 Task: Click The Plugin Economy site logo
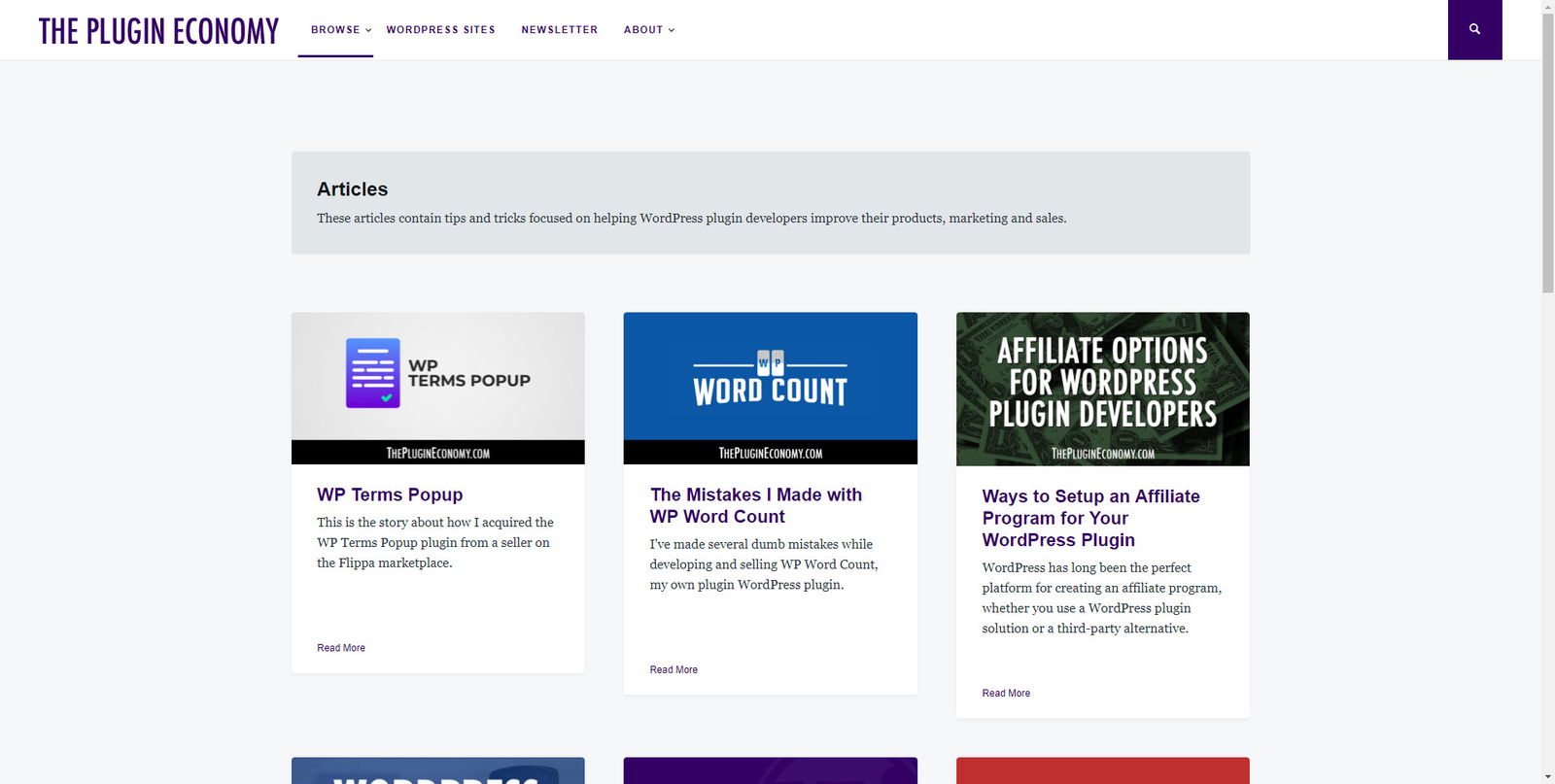[158, 31]
